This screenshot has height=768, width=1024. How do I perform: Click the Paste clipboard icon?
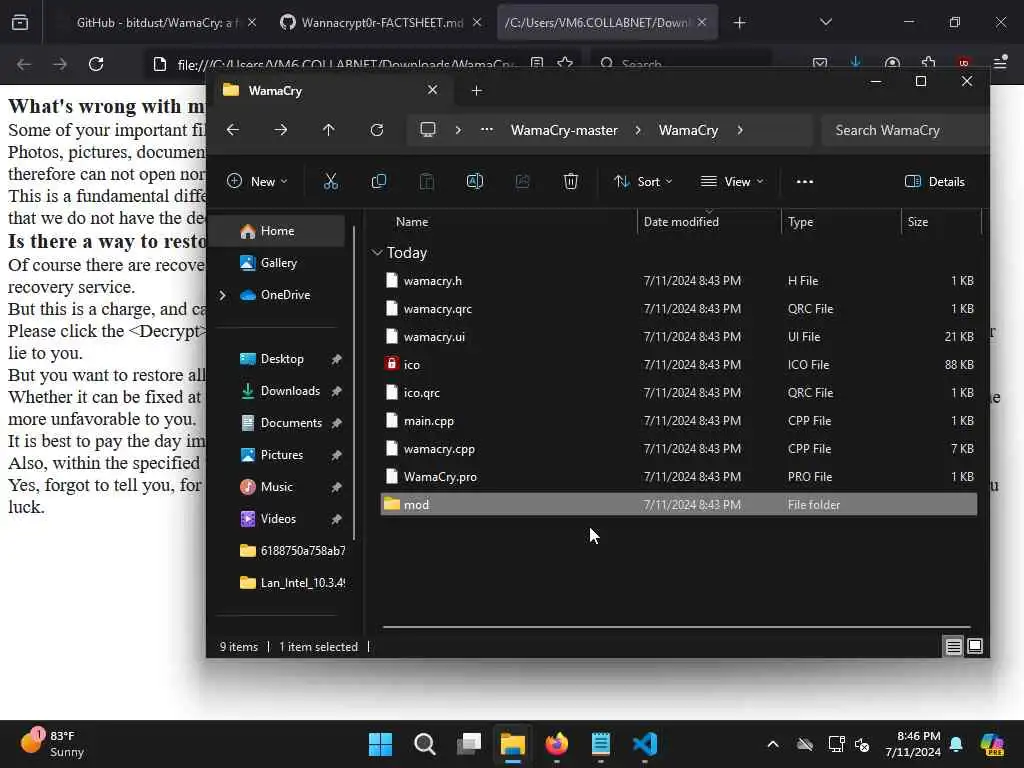(426, 182)
